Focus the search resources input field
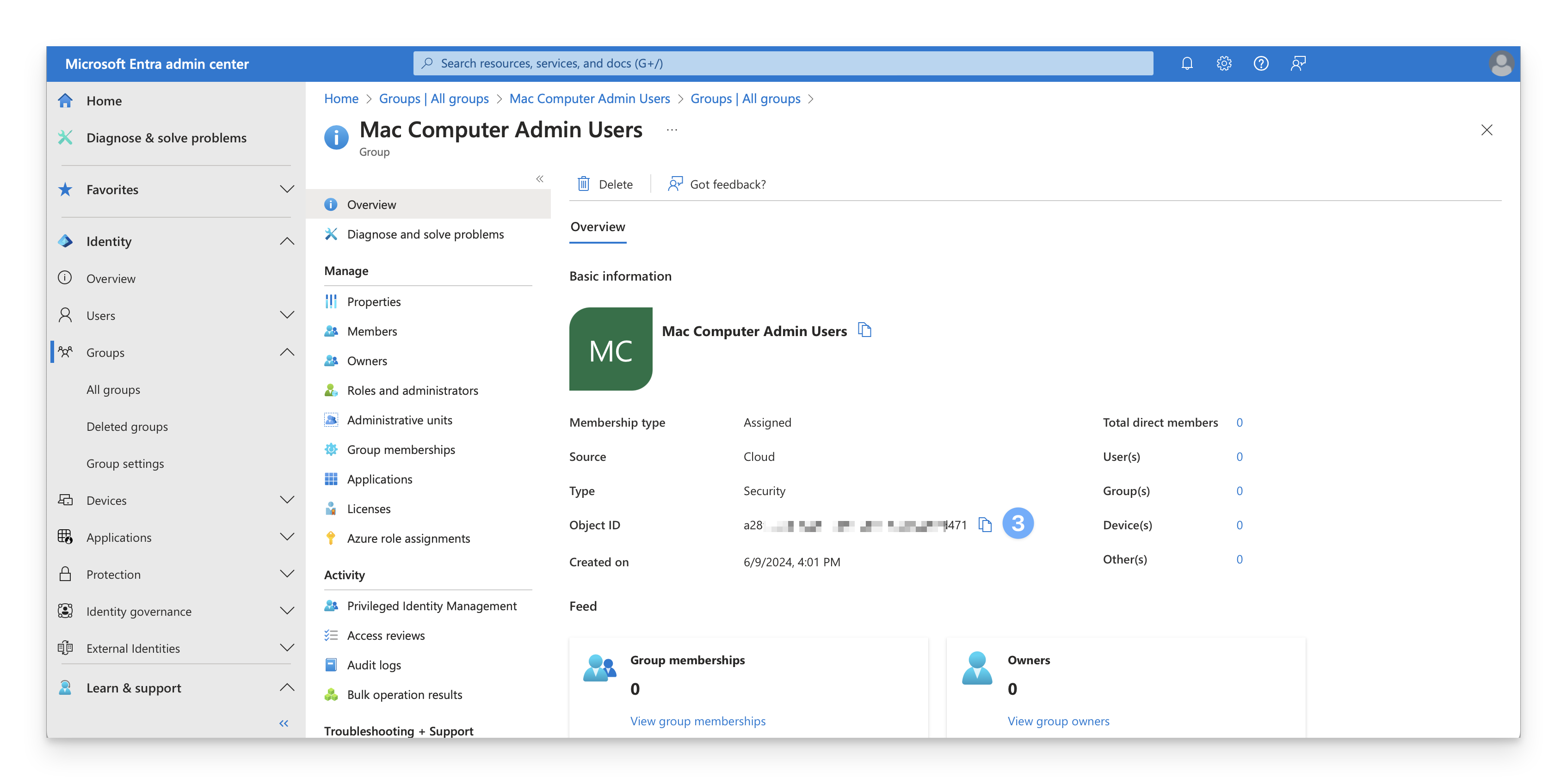The image size is (1567, 784). tap(782, 63)
